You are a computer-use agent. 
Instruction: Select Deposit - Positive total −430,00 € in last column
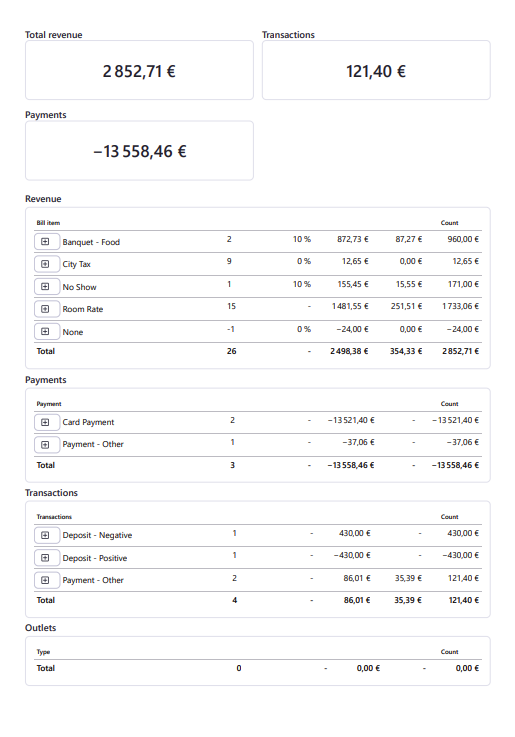coord(460,556)
